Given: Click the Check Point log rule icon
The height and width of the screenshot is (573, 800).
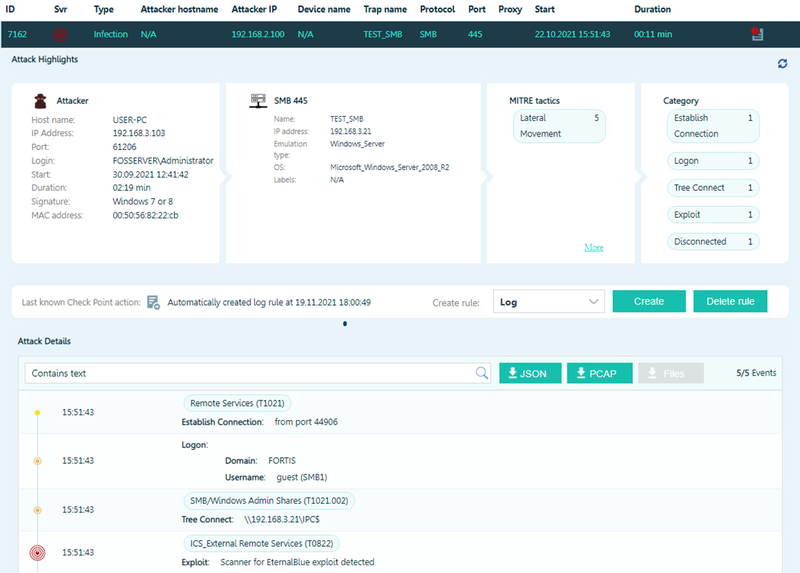Looking at the screenshot, I should pyautogui.click(x=153, y=302).
